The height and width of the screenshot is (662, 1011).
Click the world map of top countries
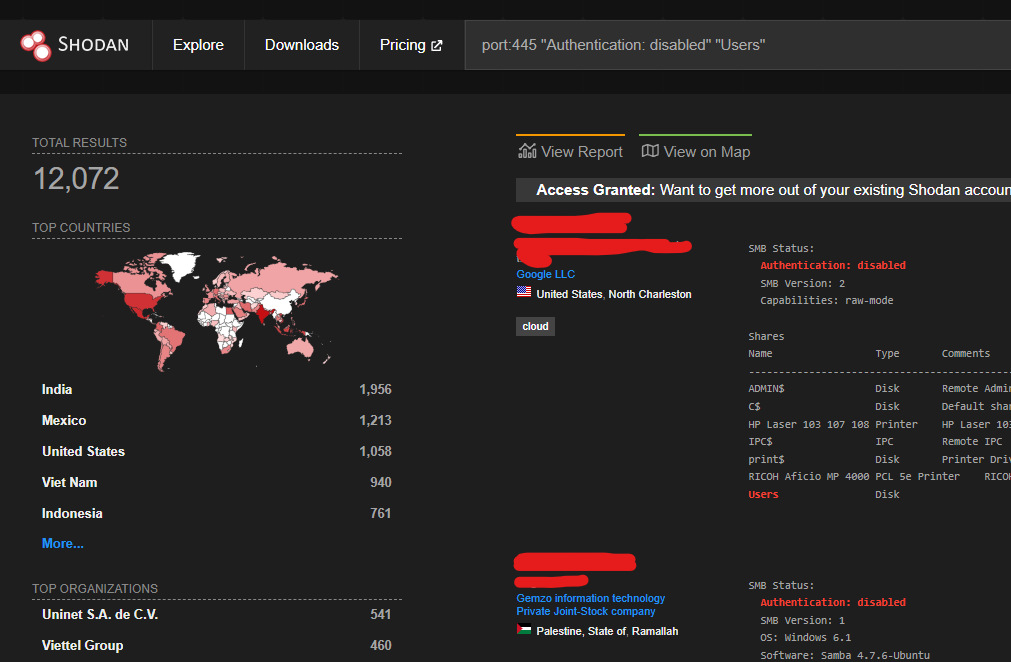[216, 311]
